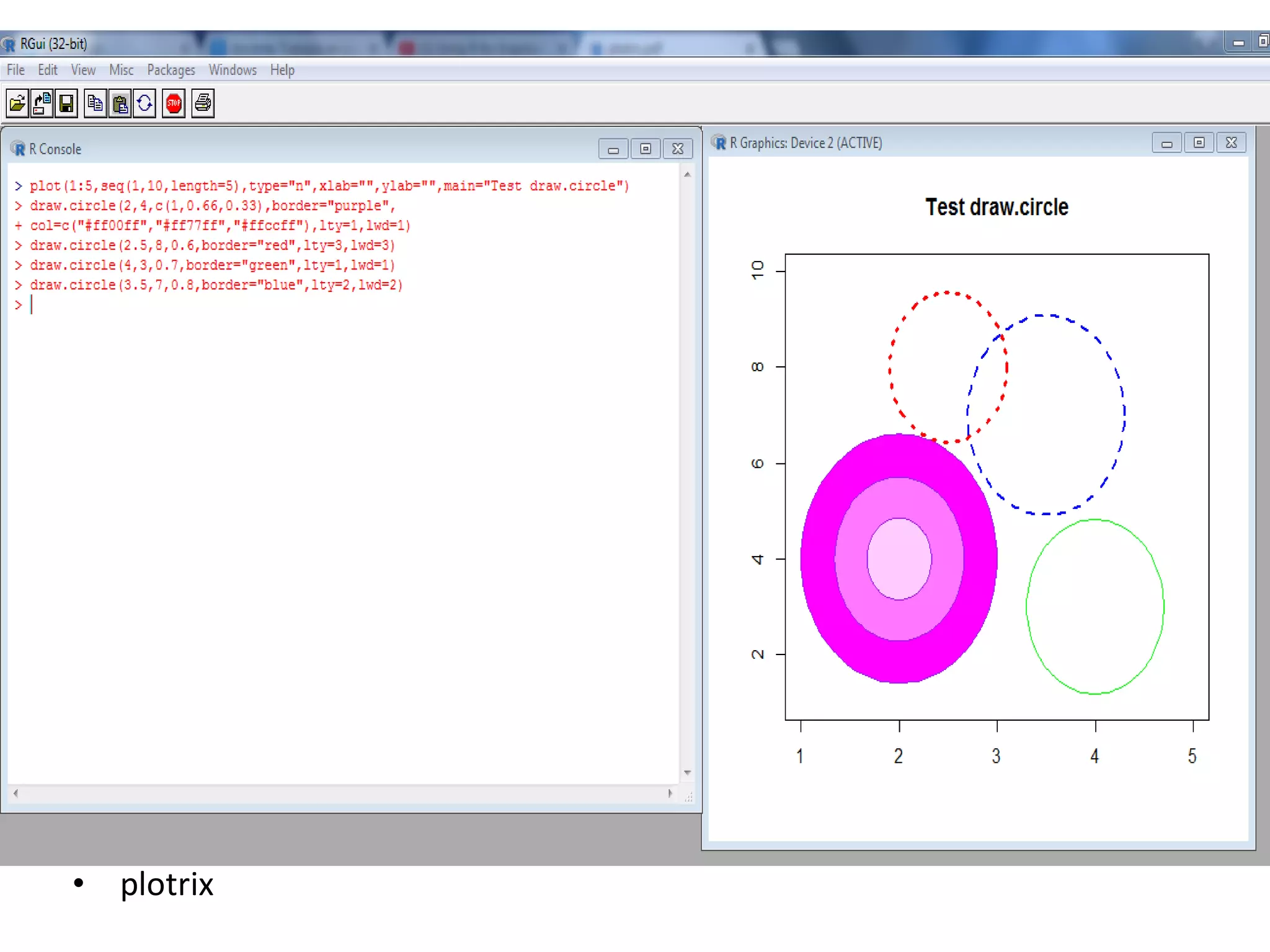Click the Copy toolbar icon
The height and width of the screenshot is (952, 1270).
tap(95, 103)
